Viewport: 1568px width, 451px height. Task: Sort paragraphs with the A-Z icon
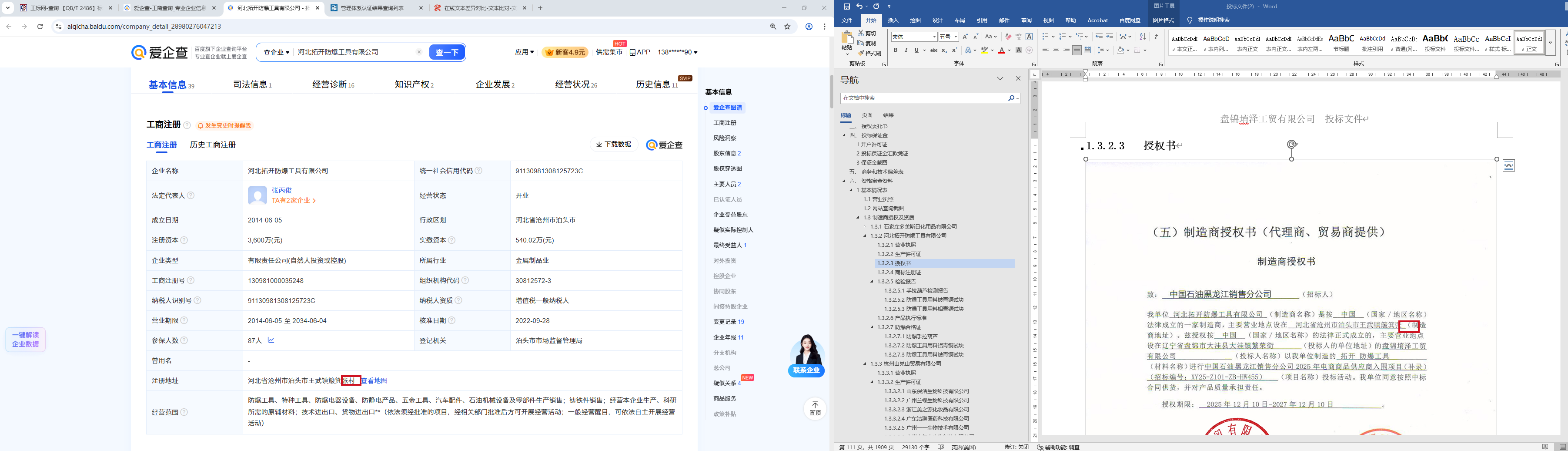(1143, 37)
